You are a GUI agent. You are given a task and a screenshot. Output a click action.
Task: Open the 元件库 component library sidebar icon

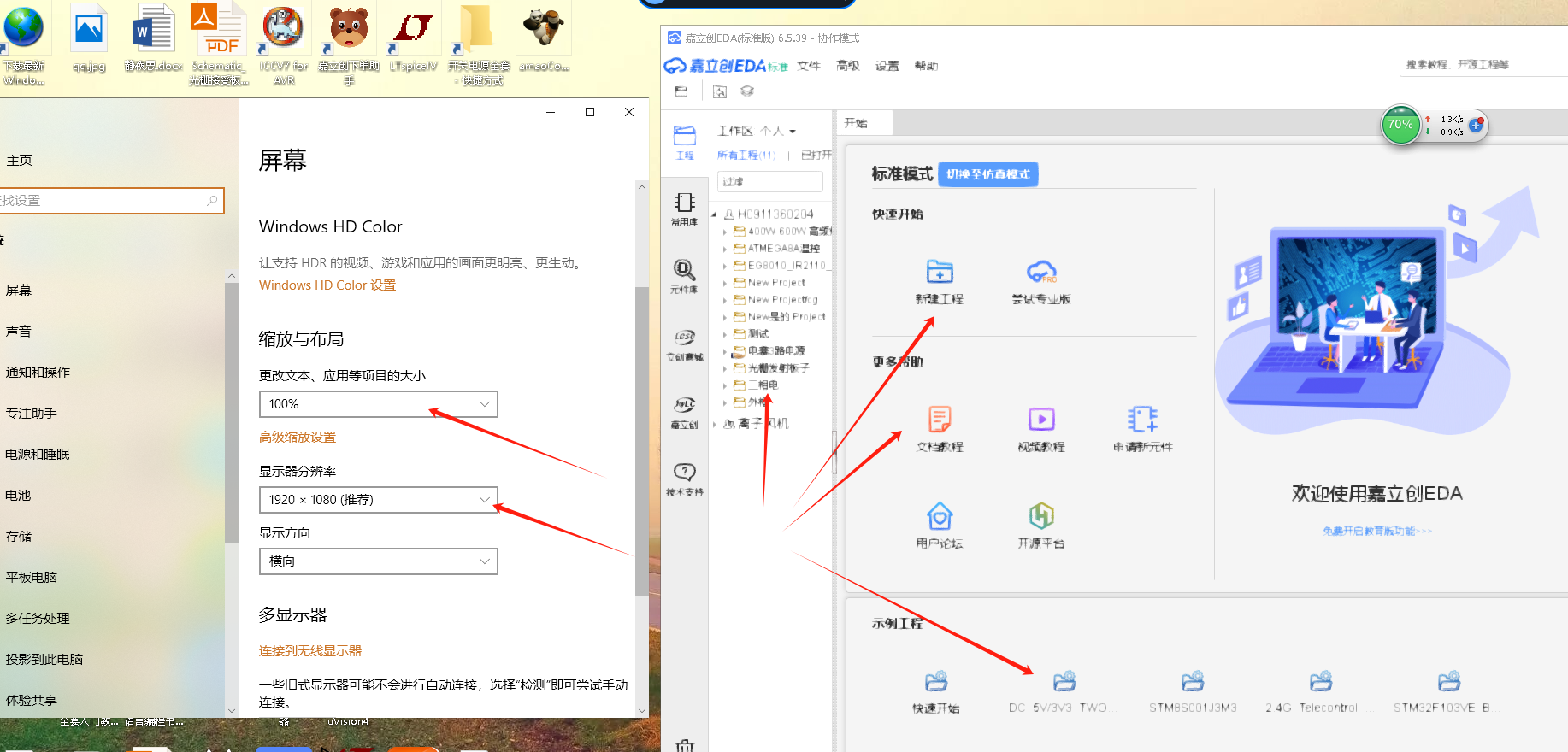coord(684,277)
